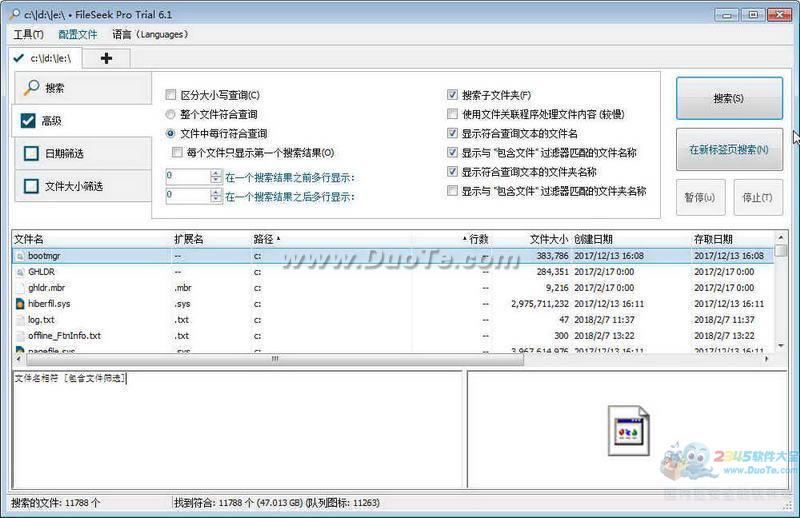The image size is (800, 518).
Task: Click 在新标签页搜索(N) button
Action: point(729,150)
